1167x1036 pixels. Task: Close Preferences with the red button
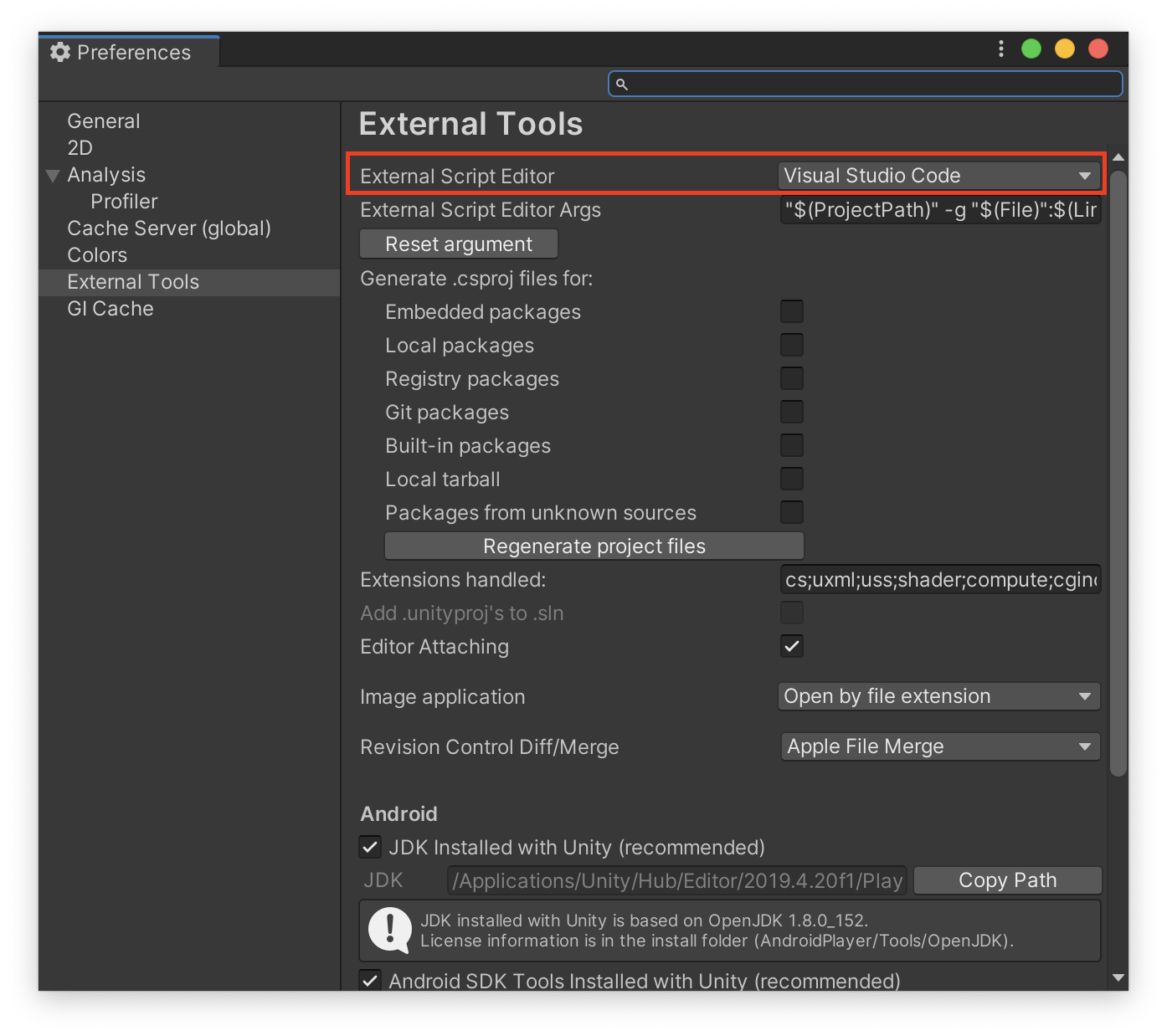1098,49
